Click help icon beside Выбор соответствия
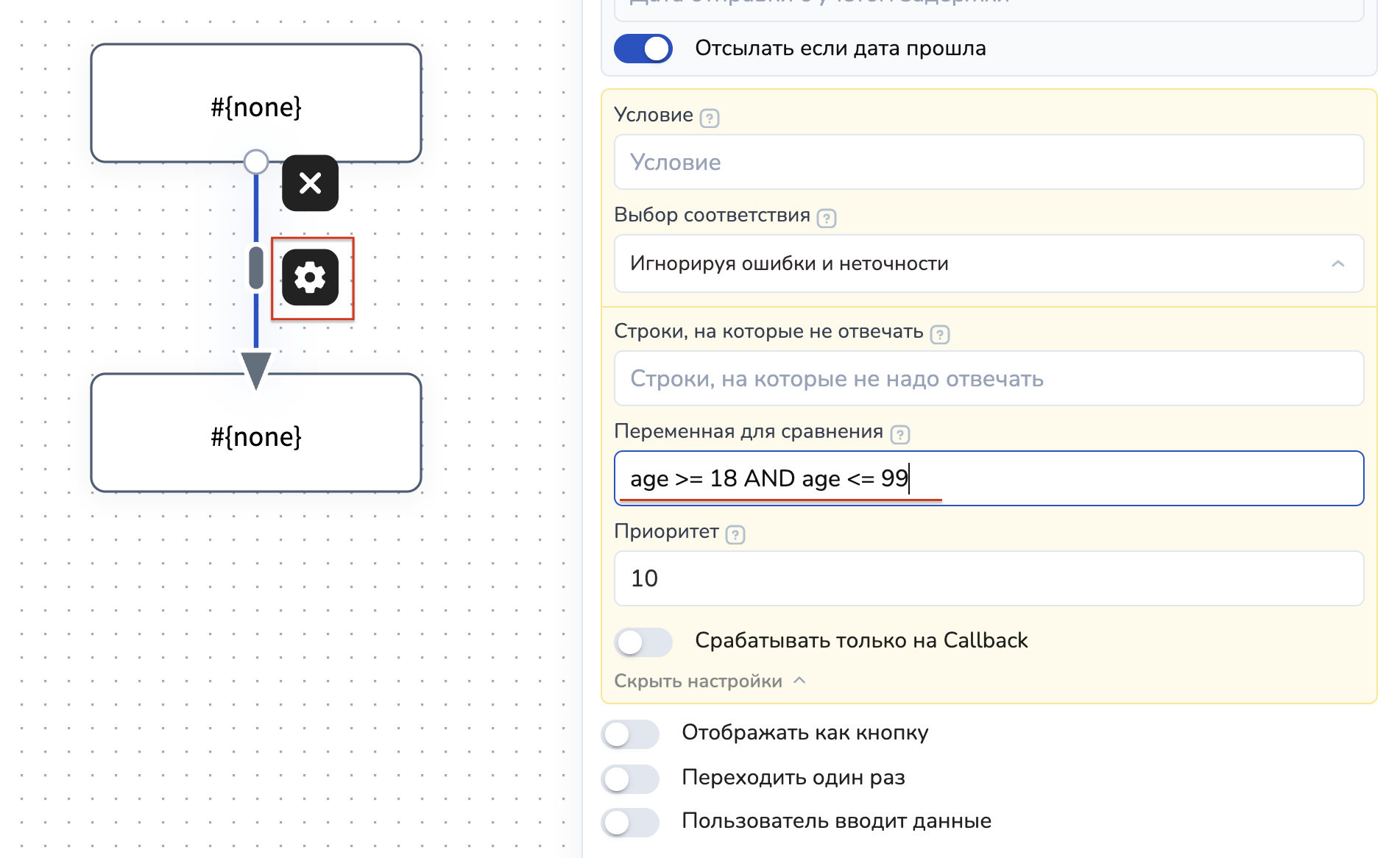This screenshot has width=1400, height=858. [826, 218]
